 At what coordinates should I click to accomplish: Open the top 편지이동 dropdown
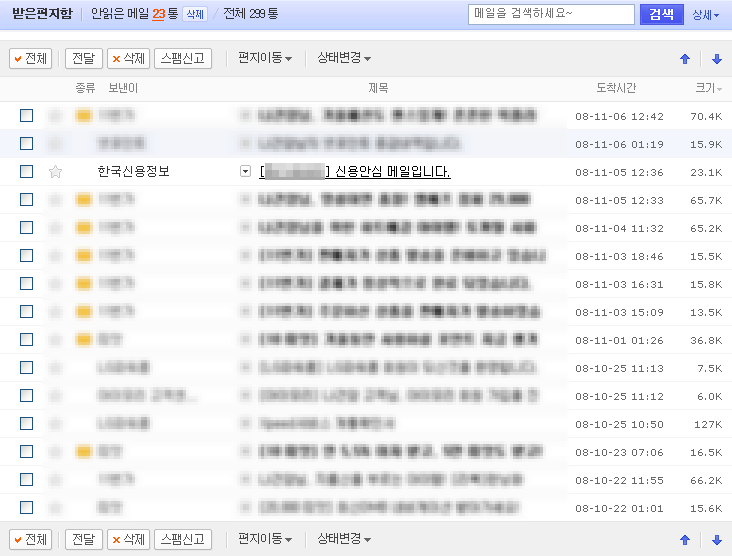click(265, 58)
